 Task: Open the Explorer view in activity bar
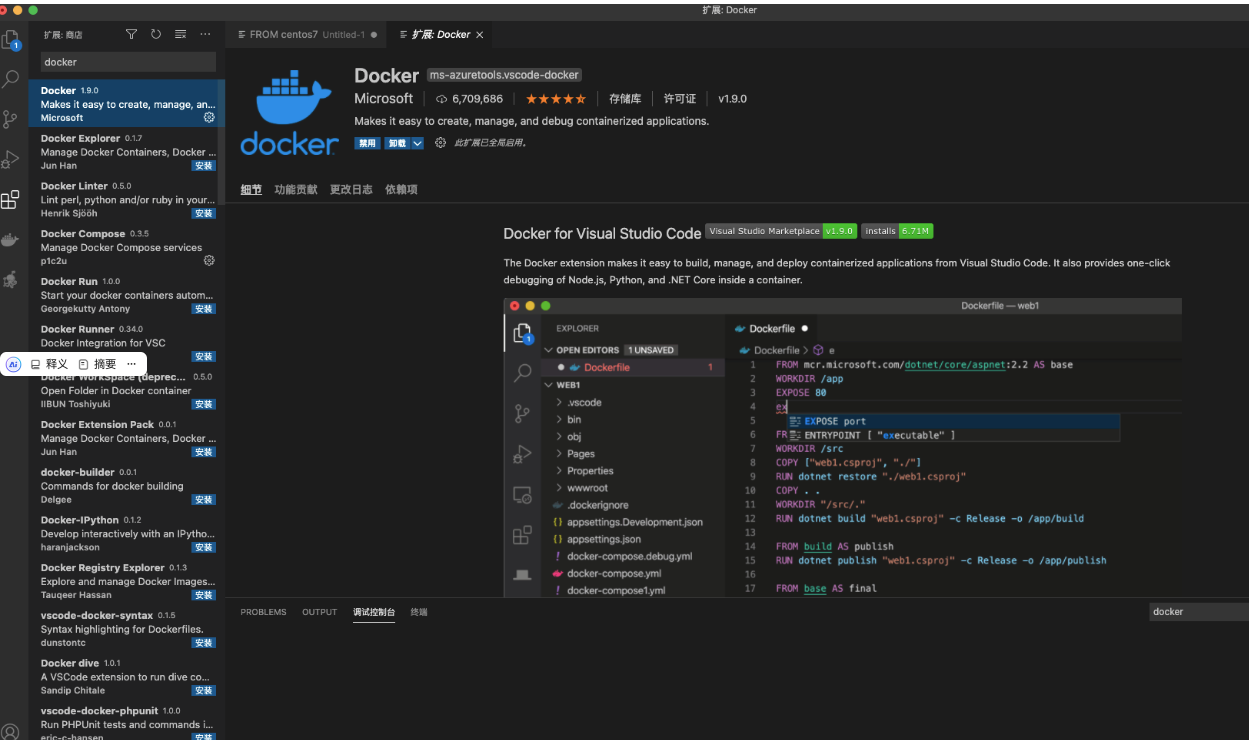pos(11,41)
